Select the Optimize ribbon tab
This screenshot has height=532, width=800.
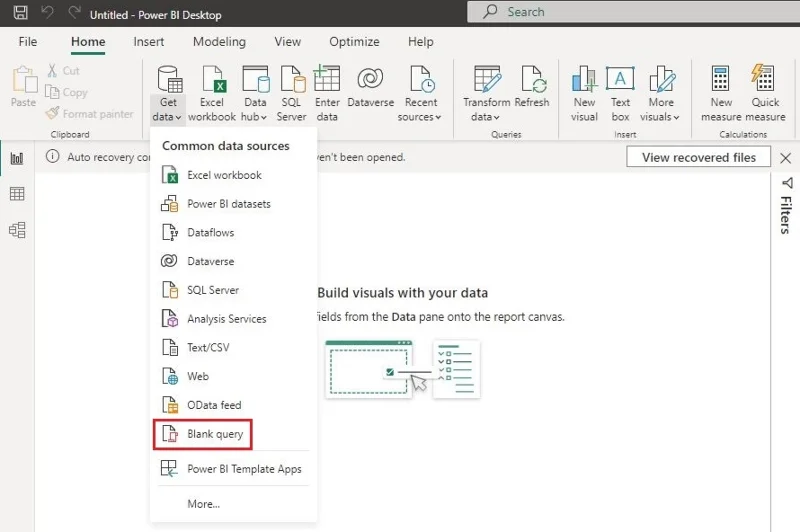click(354, 41)
